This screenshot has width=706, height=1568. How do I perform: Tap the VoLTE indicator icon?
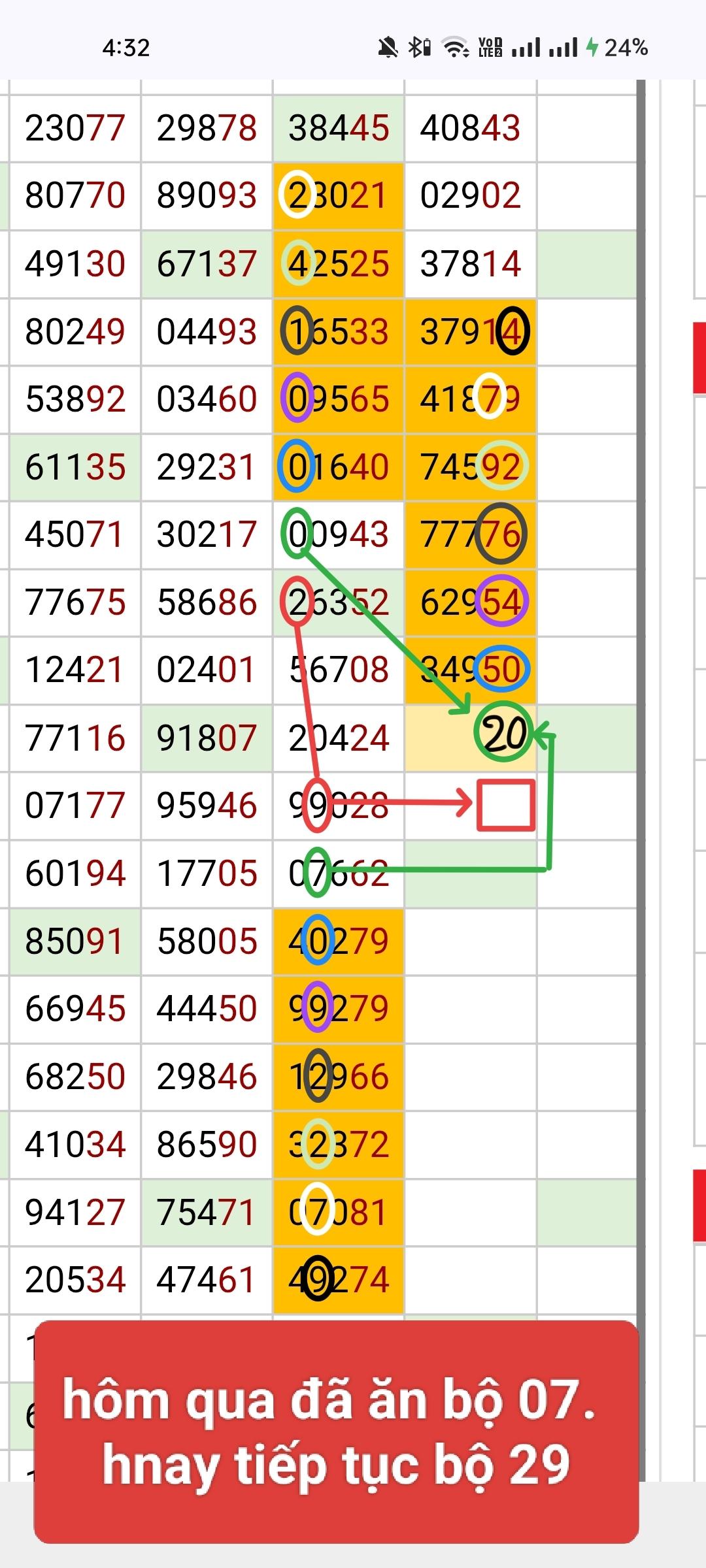click(x=490, y=48)
